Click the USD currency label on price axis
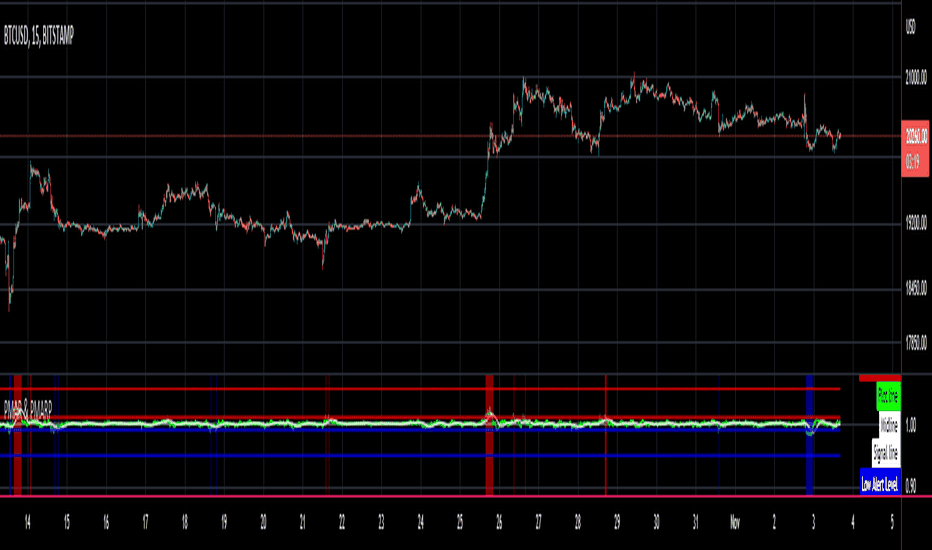932x550 pixels. tap(910, 27)
